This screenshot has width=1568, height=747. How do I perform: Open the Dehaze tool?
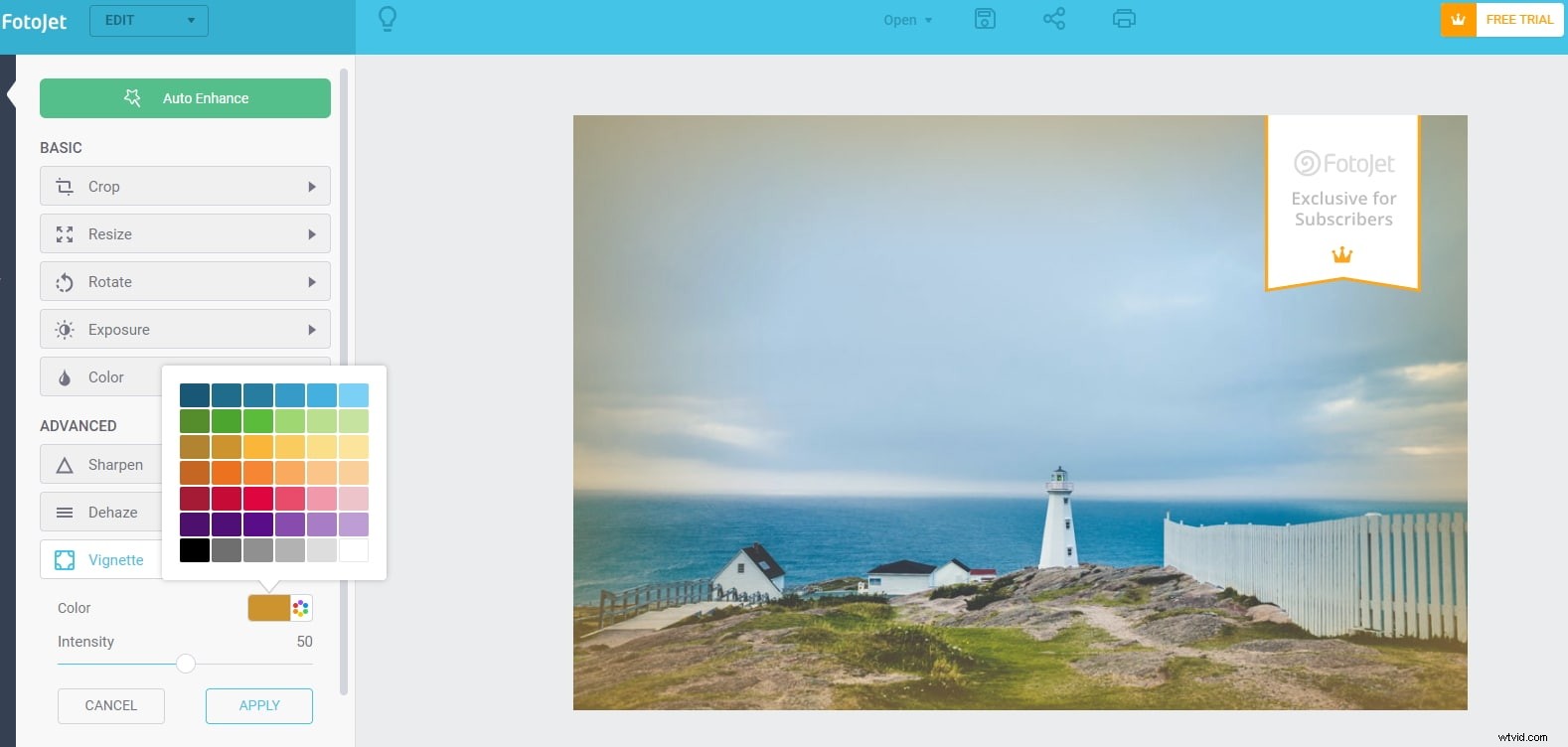100,513
